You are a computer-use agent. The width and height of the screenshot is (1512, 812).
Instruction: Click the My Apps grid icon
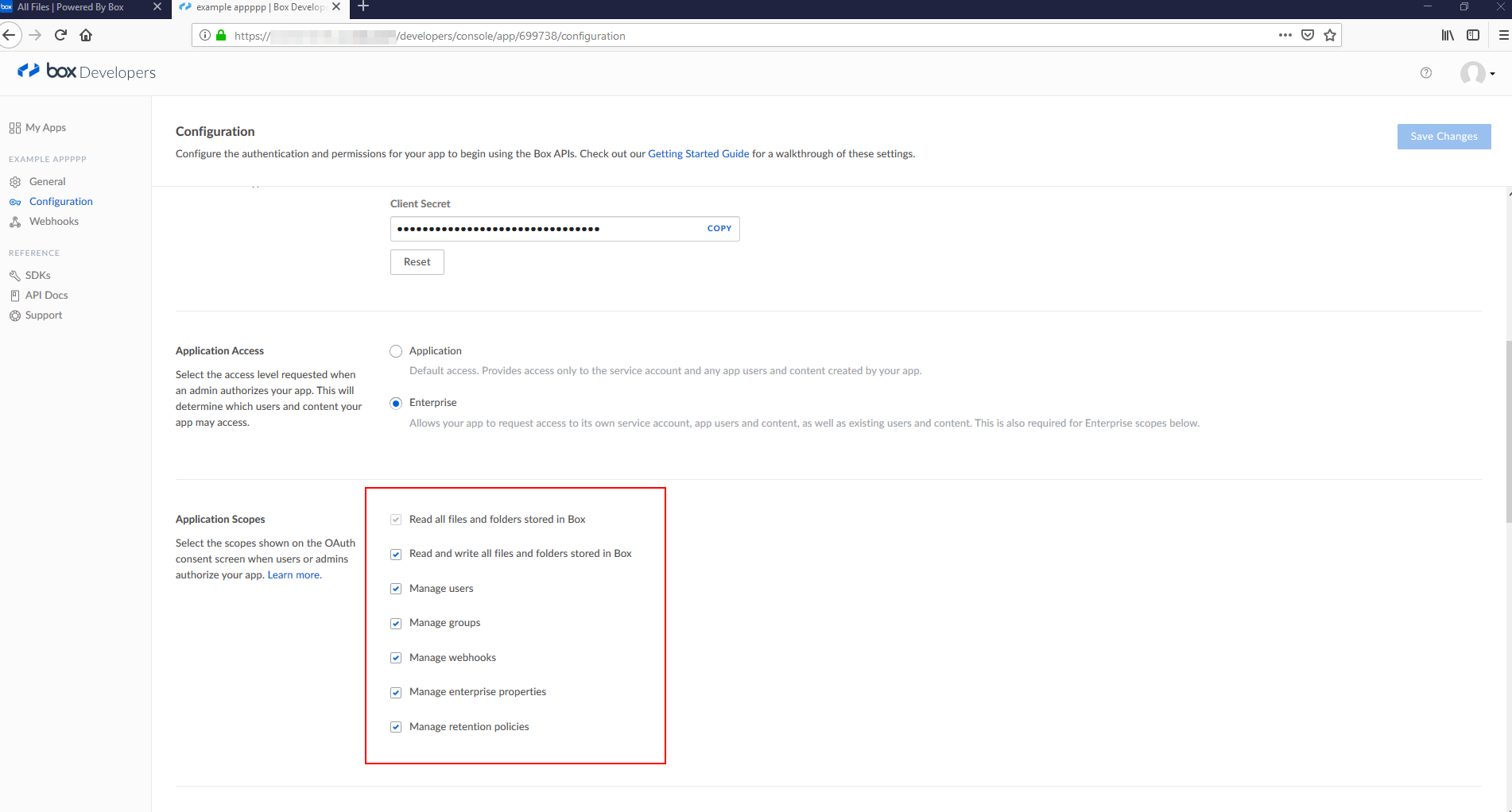[x=15, y=128]
